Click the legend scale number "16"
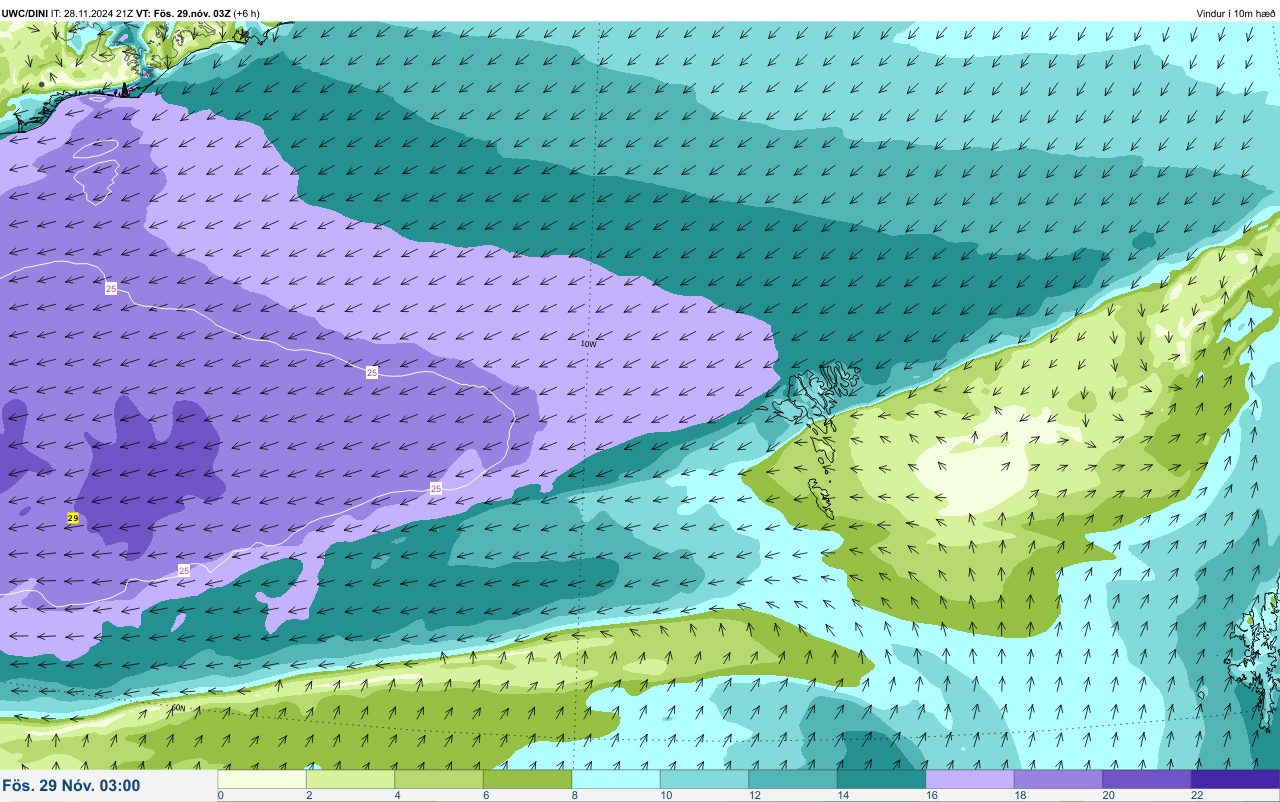Viewport: 1280px width, 802px height. pos(932,795)
